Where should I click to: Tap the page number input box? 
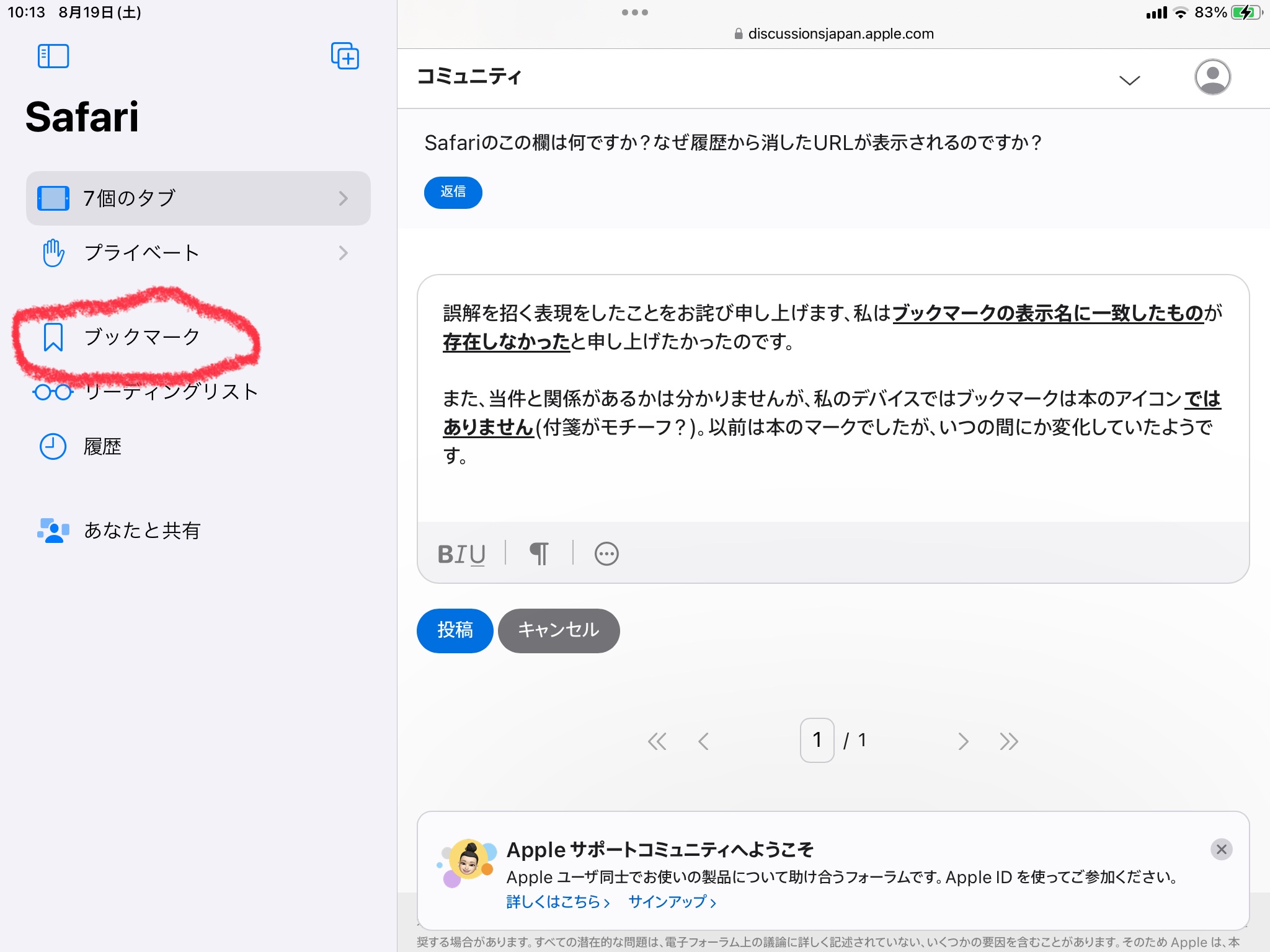point(817,740)
